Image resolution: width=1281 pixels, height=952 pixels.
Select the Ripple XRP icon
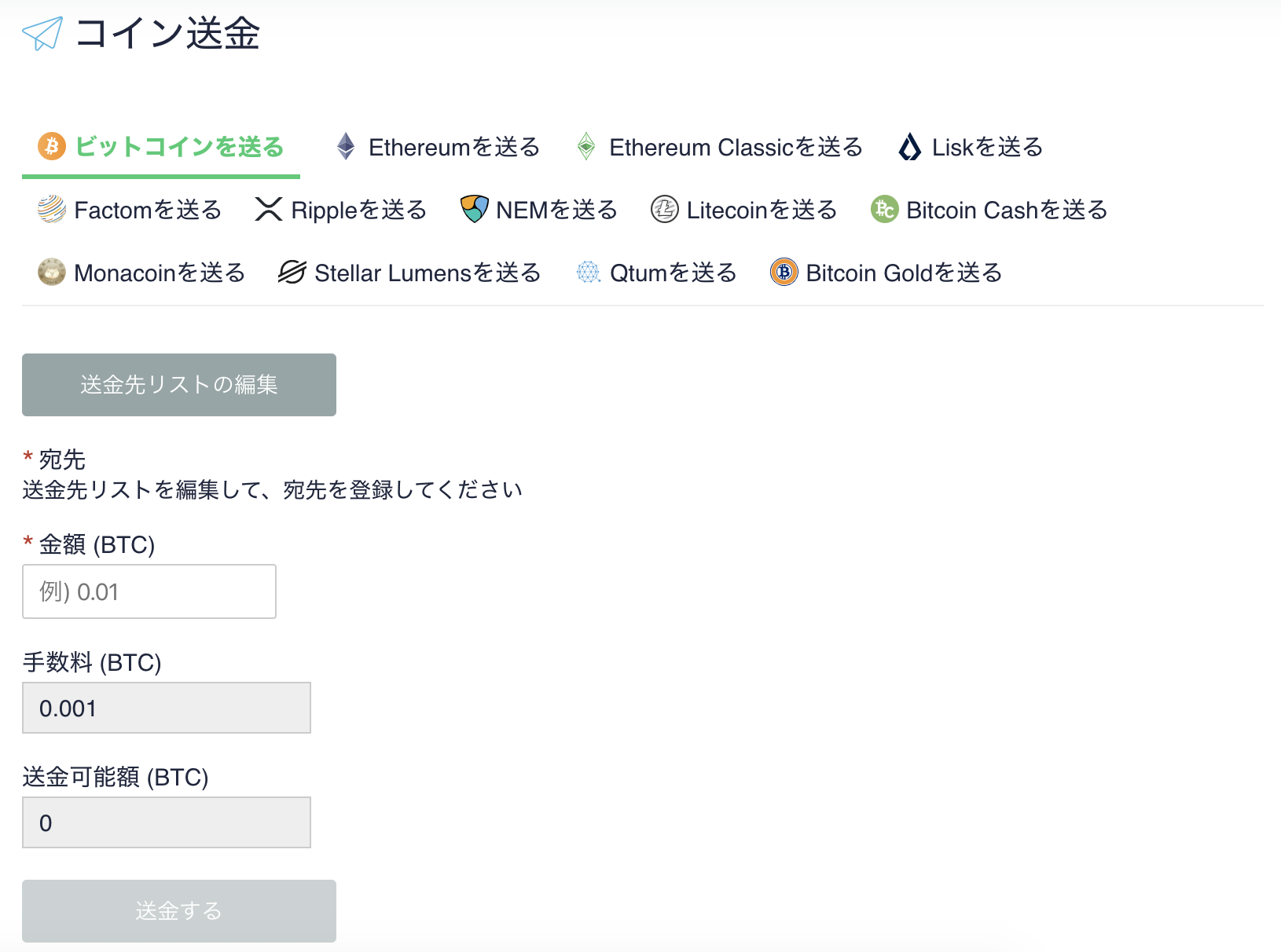[268, 209]
